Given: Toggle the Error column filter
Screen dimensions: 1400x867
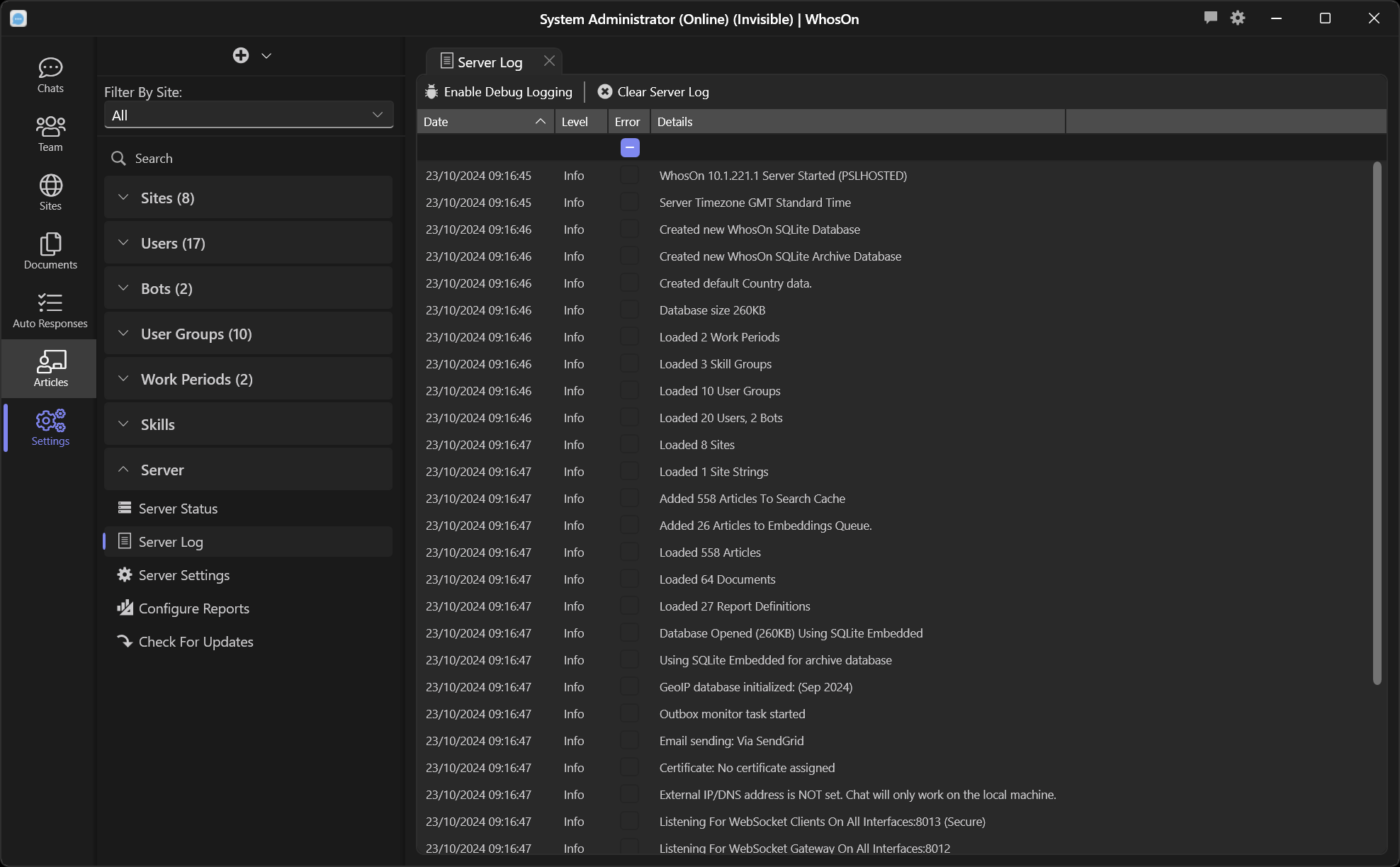Looking at the screenshot, I should click(x=630, y=148).
